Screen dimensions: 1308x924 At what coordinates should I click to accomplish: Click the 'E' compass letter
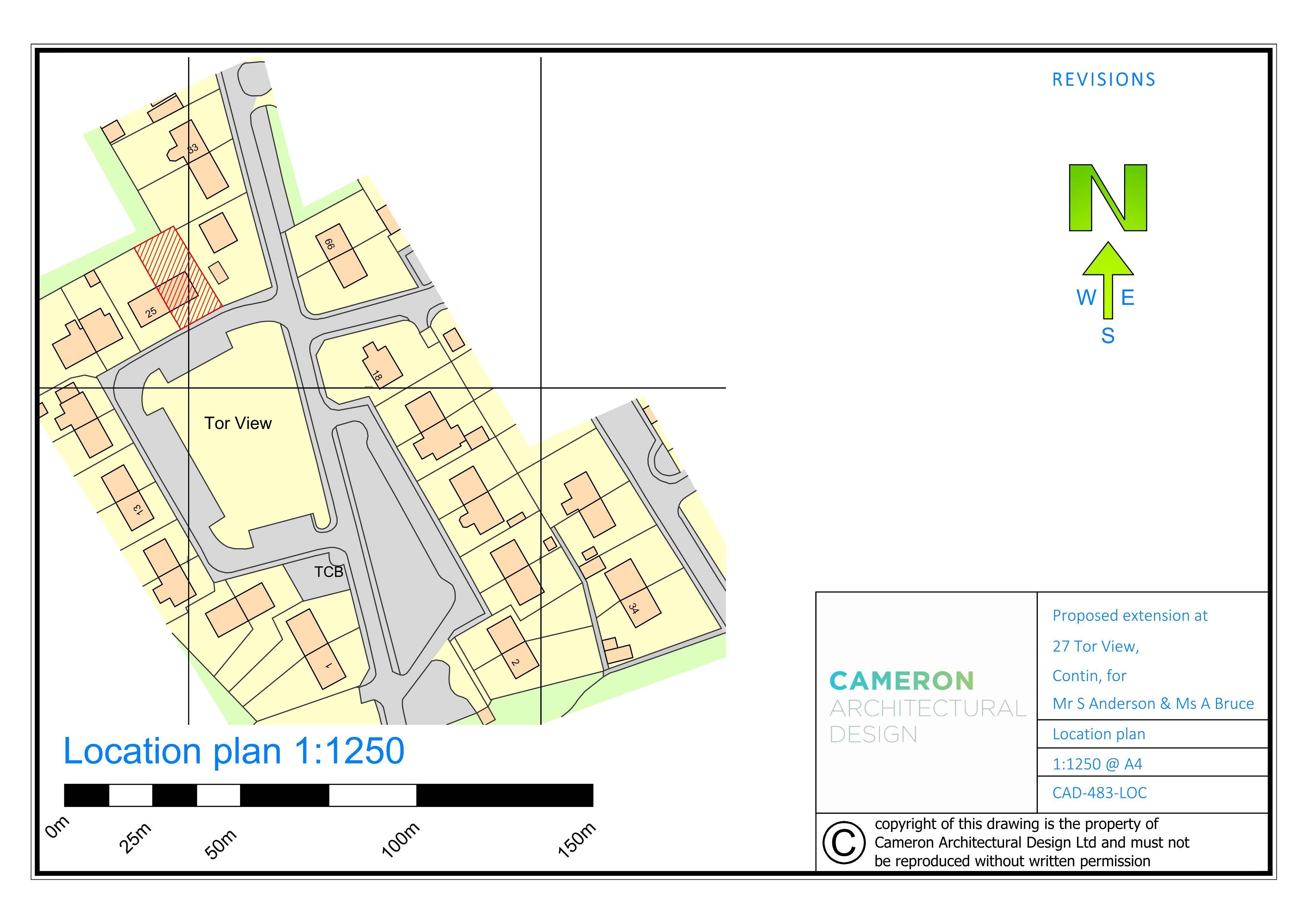(1128, 298)
